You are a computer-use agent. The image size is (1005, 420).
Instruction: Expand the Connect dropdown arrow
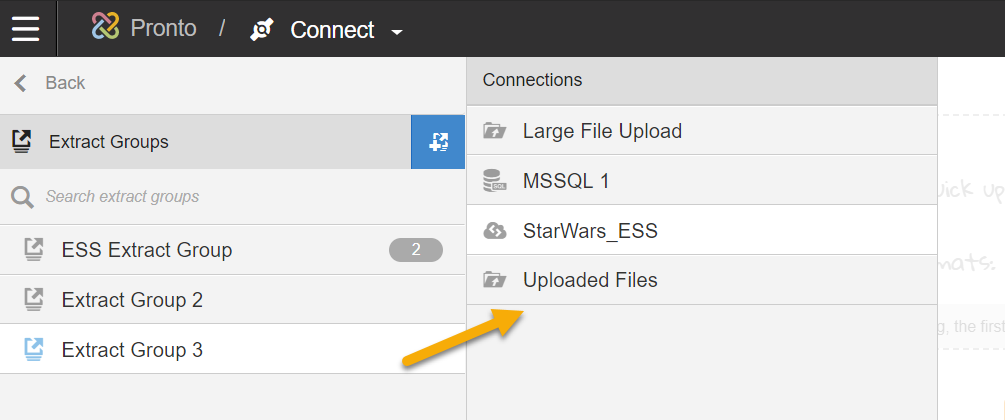[397, 32]
